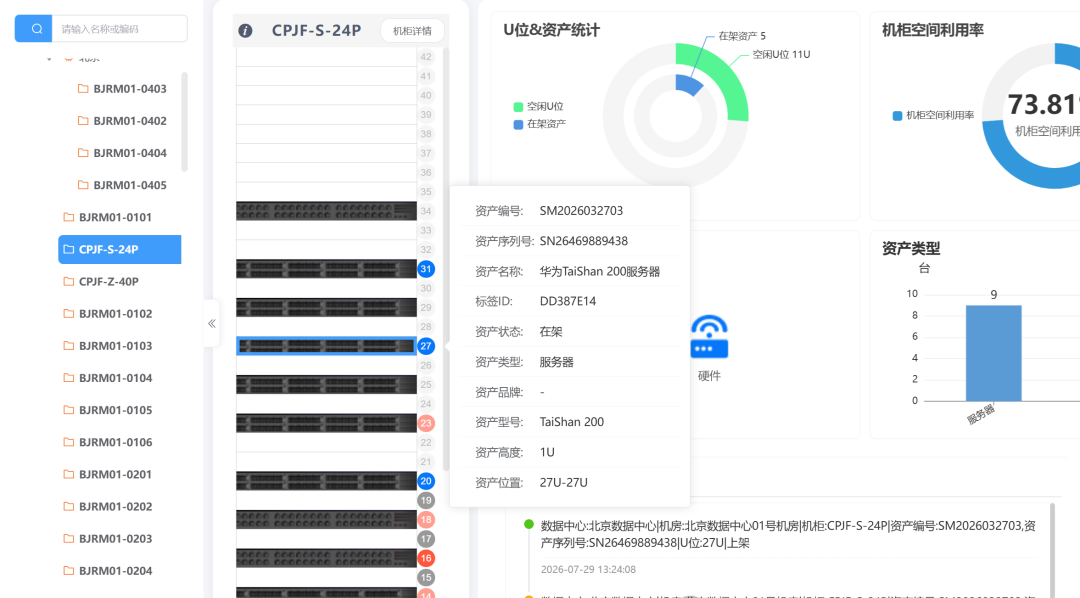Select the U-position 27 blue badge

[x=426, y=347]
